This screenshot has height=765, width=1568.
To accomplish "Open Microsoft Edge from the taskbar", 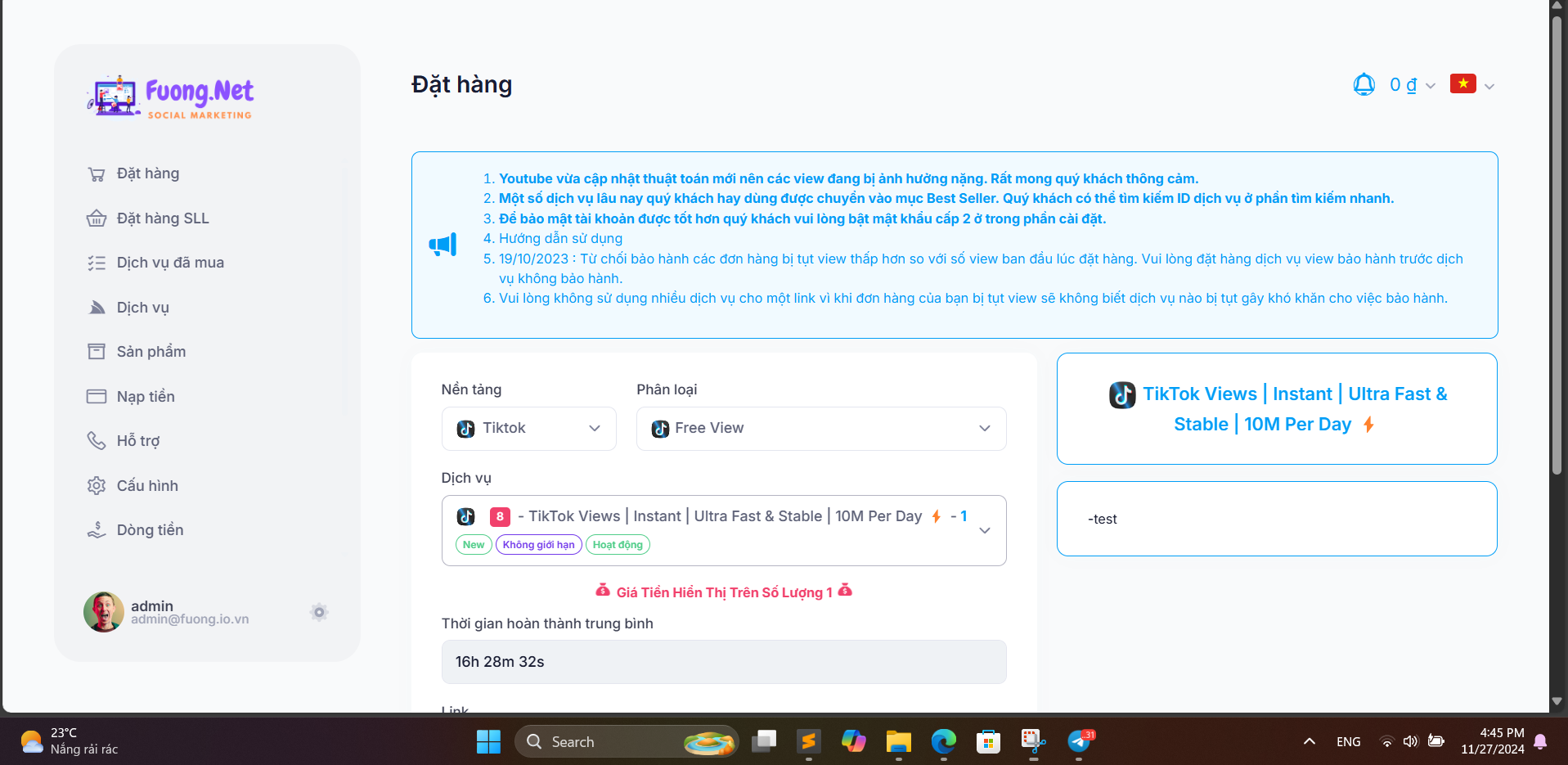I will pyautogui.click(x=942, y=741).
